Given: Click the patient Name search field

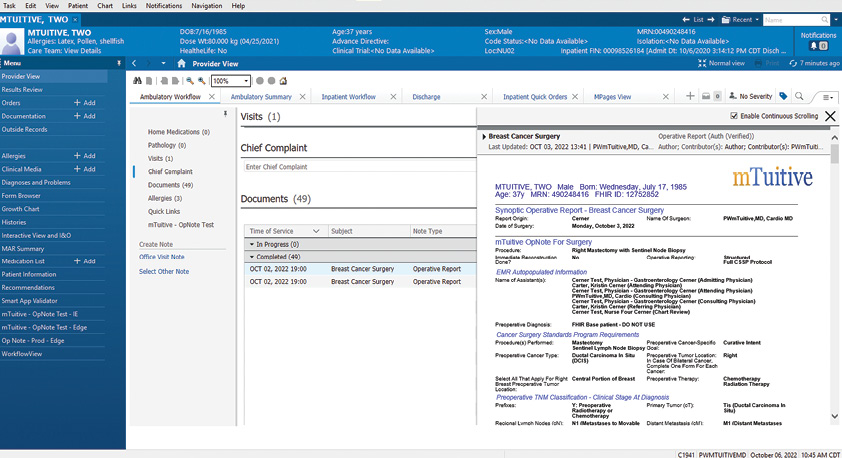Looking at the screenshot, I should pos(791,20).
